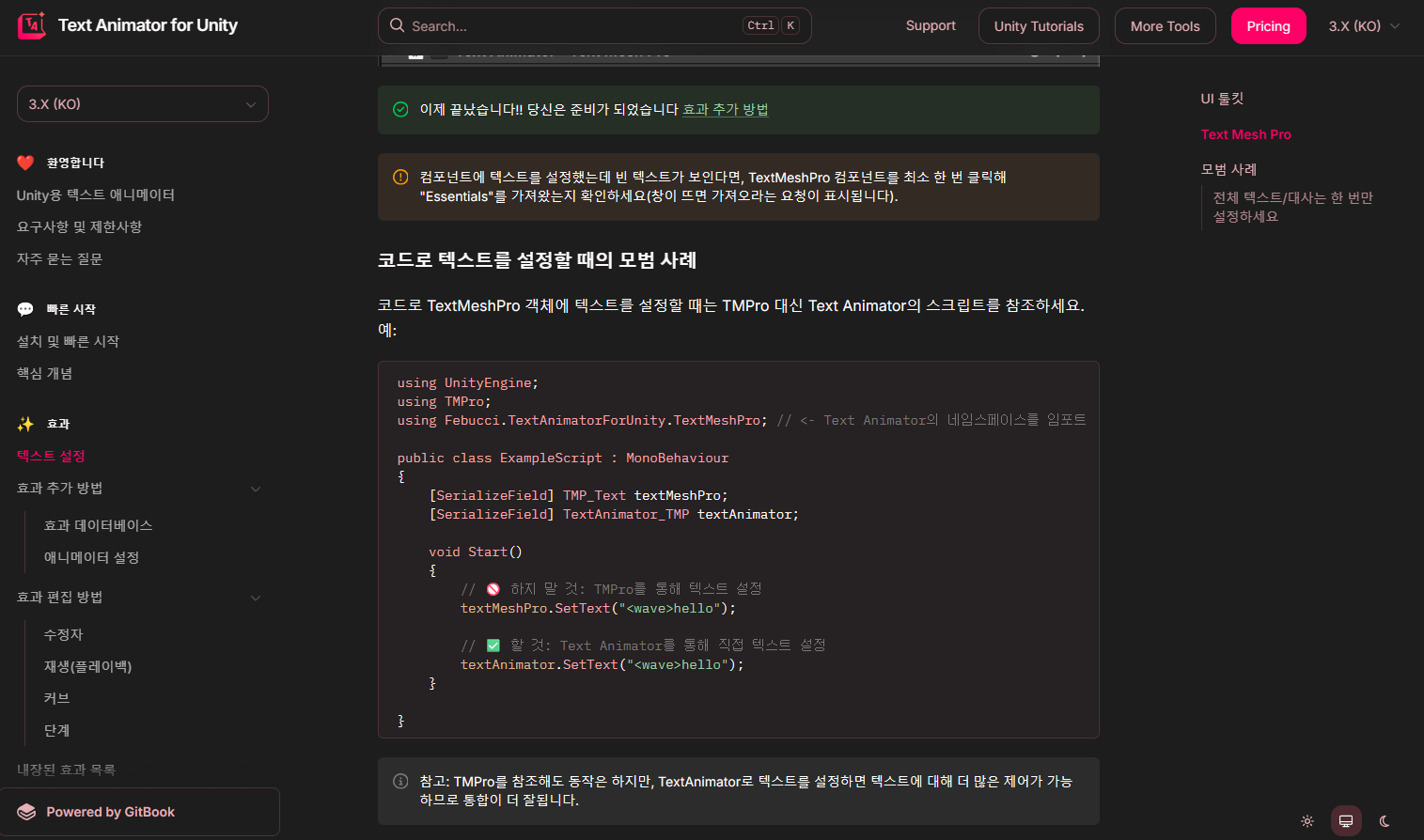Switch to dark theme moon icon

pyautogui.click(x=1385, y=821)
